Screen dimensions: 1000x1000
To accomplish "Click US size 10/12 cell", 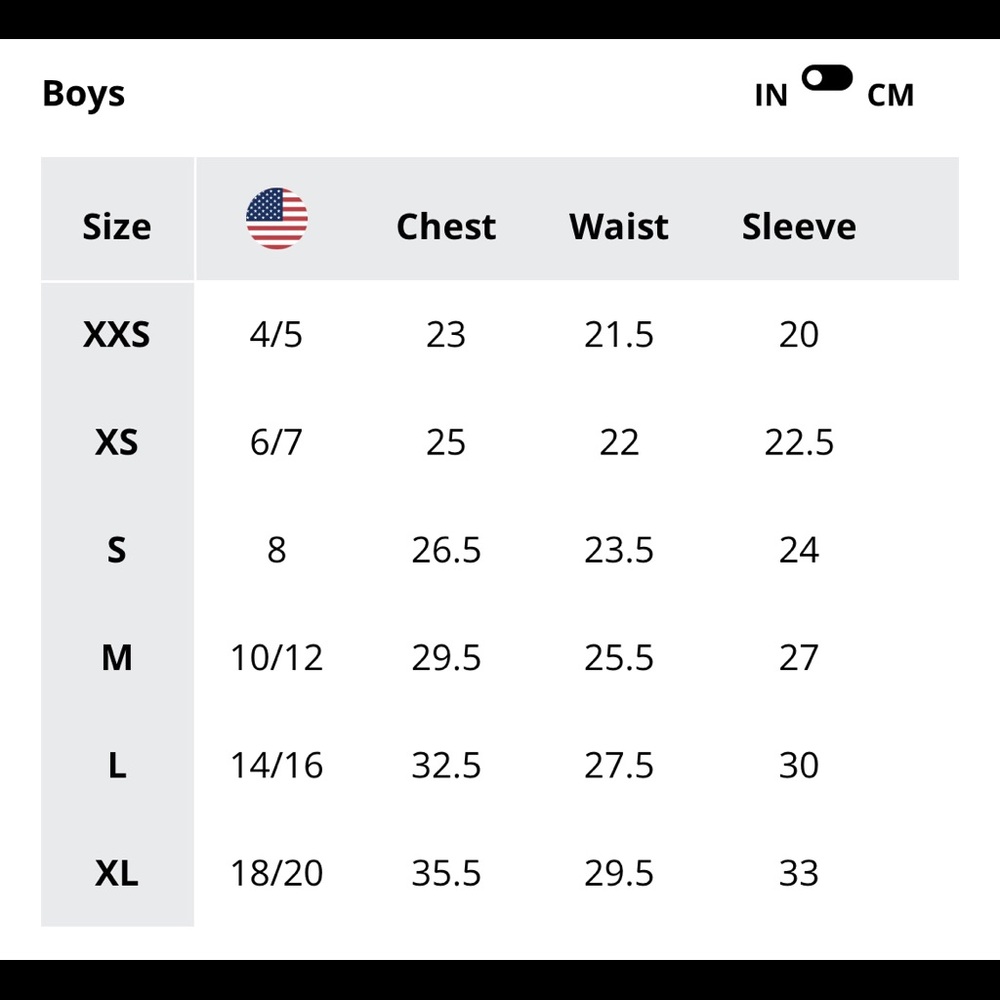I will click(277, 658).
